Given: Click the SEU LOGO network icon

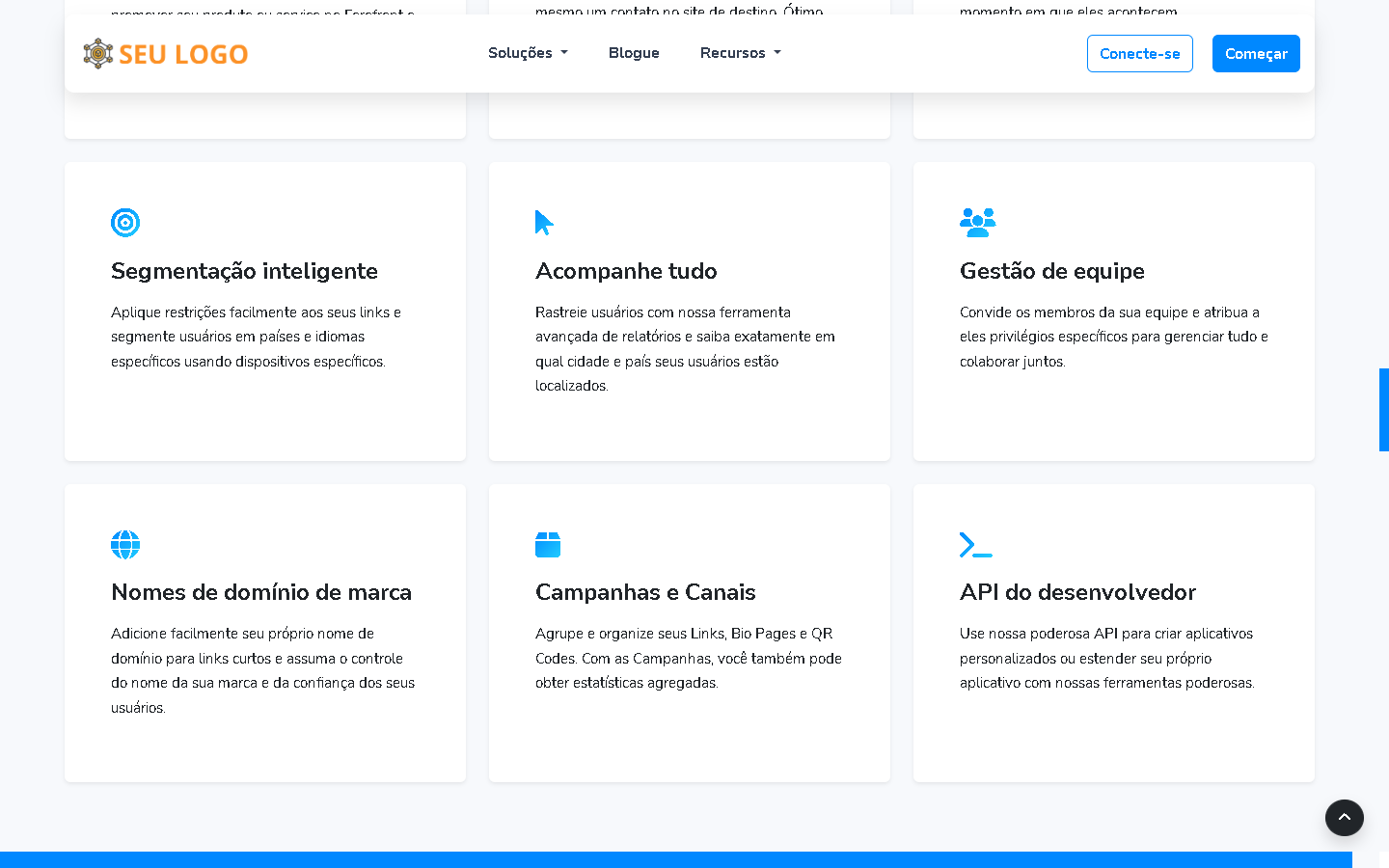Looking at the screenshot, I should [x=97, y=54].
